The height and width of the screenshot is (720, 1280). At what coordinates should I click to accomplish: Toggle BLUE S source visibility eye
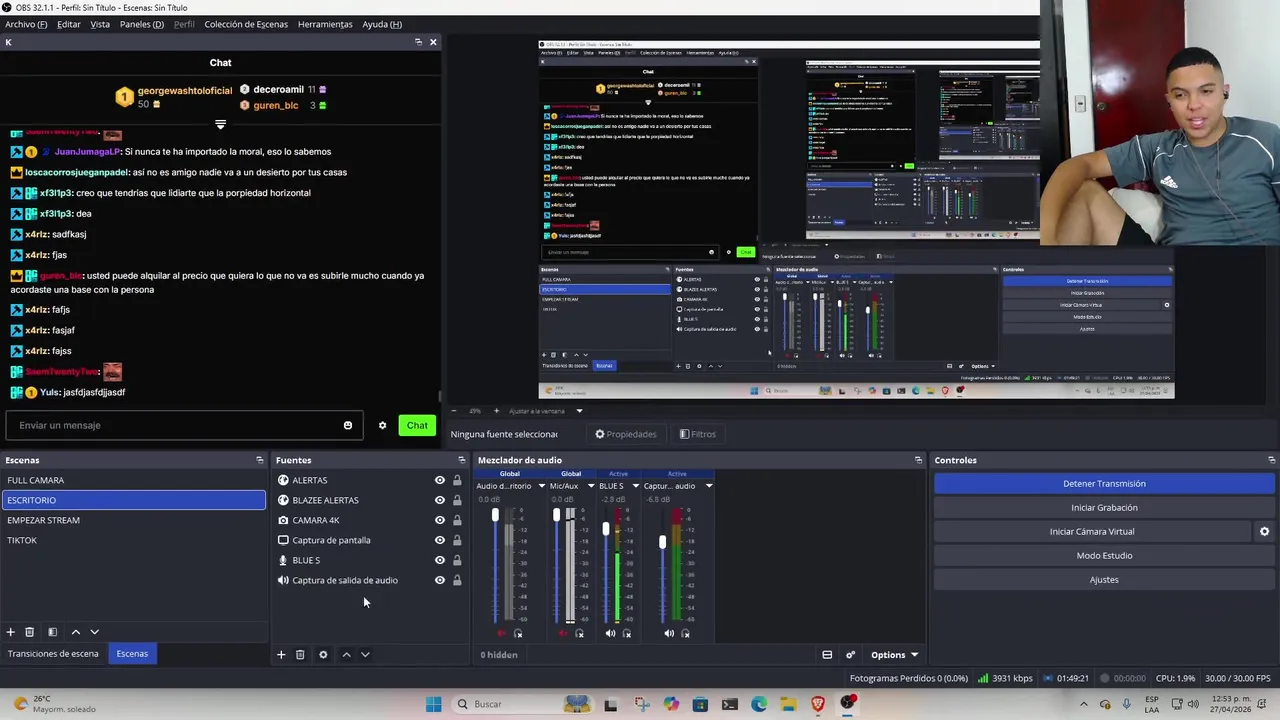tap(439, 560)
